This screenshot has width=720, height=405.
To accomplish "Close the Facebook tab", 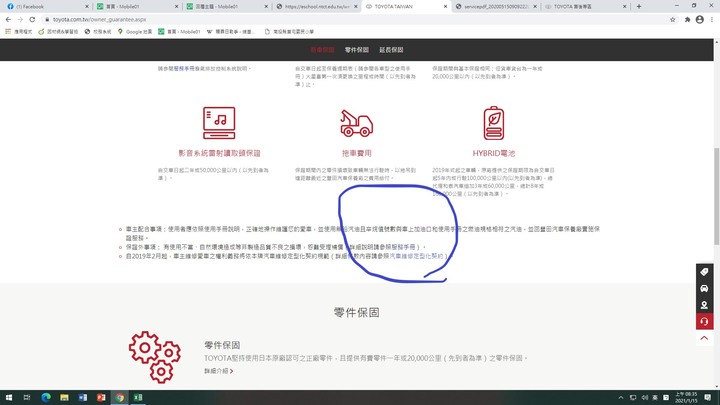I will 87,6.
